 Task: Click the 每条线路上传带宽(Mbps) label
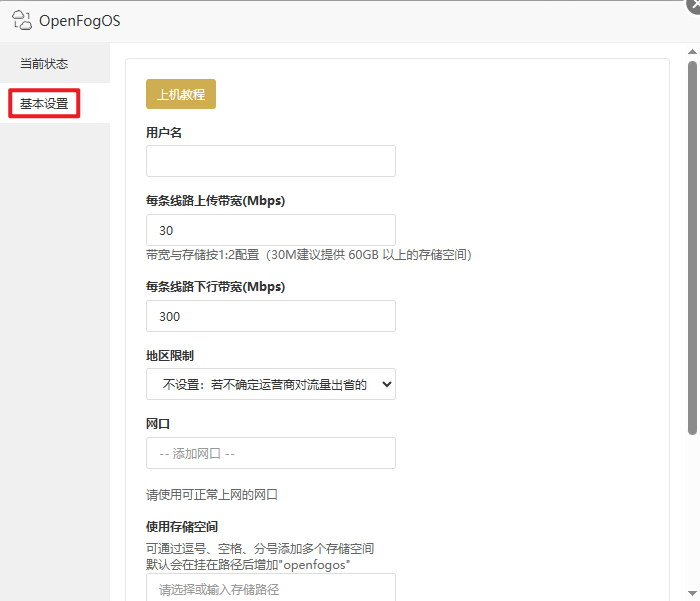pyautogui.click(x=215, y=201)
